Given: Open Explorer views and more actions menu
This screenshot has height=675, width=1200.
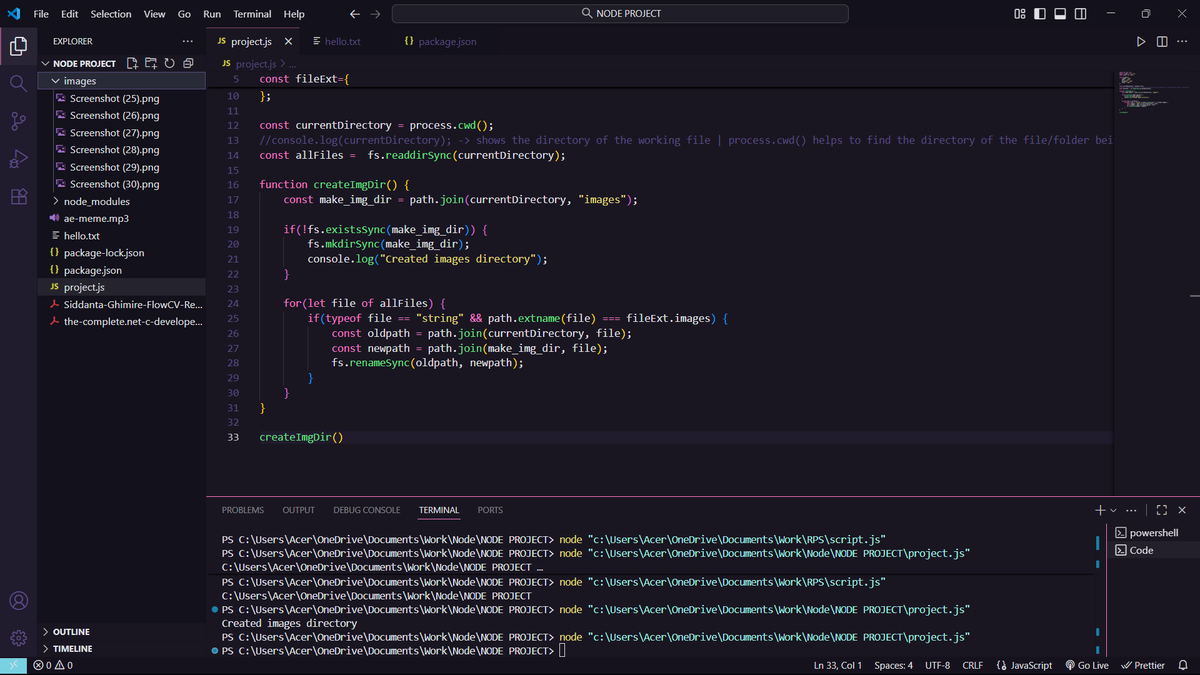Looking at the screenshot, I should tap(188, 41).
